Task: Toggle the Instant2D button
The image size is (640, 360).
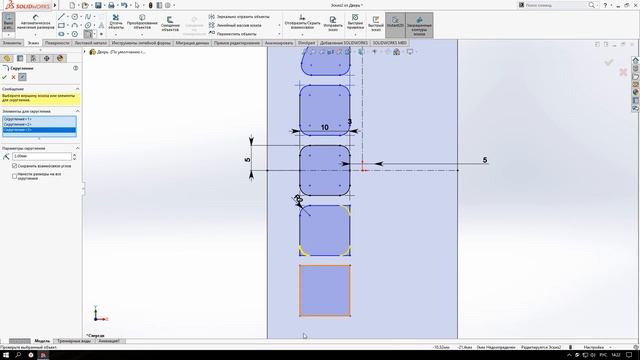Action: (x=395, y=24)
